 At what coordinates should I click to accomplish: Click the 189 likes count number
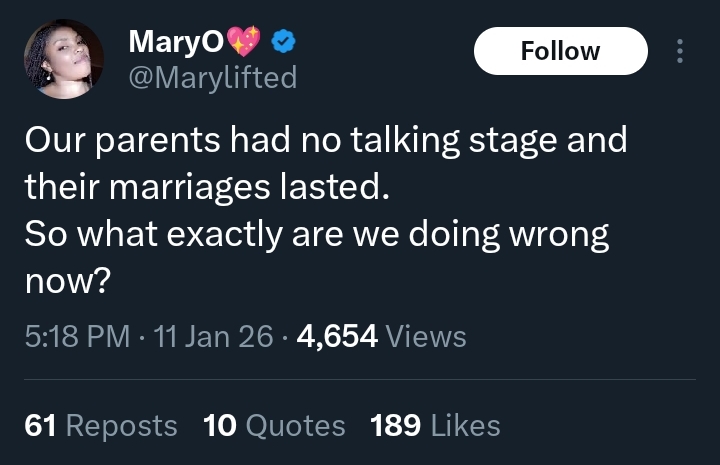pos(396,426)
